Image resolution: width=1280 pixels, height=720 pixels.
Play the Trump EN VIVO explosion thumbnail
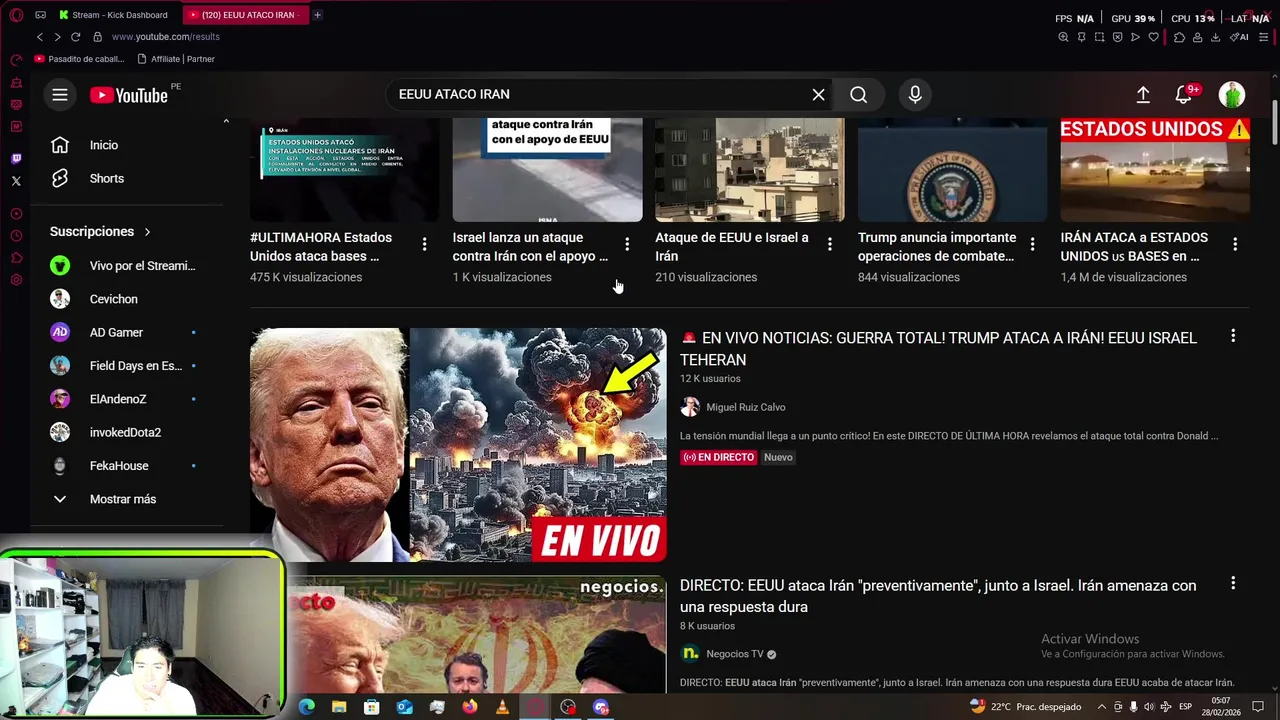(x=458, y=445)
